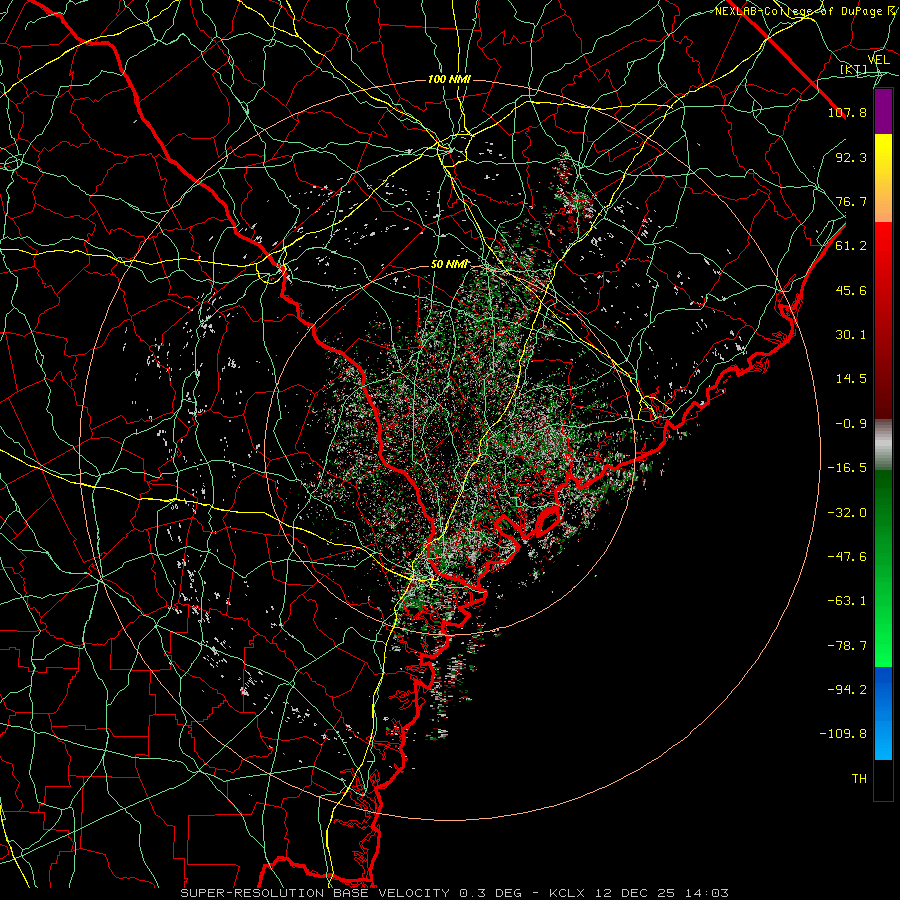Click the [KT] units label
This screenshot has width=900, height=900.
click(x=853, y=69)
